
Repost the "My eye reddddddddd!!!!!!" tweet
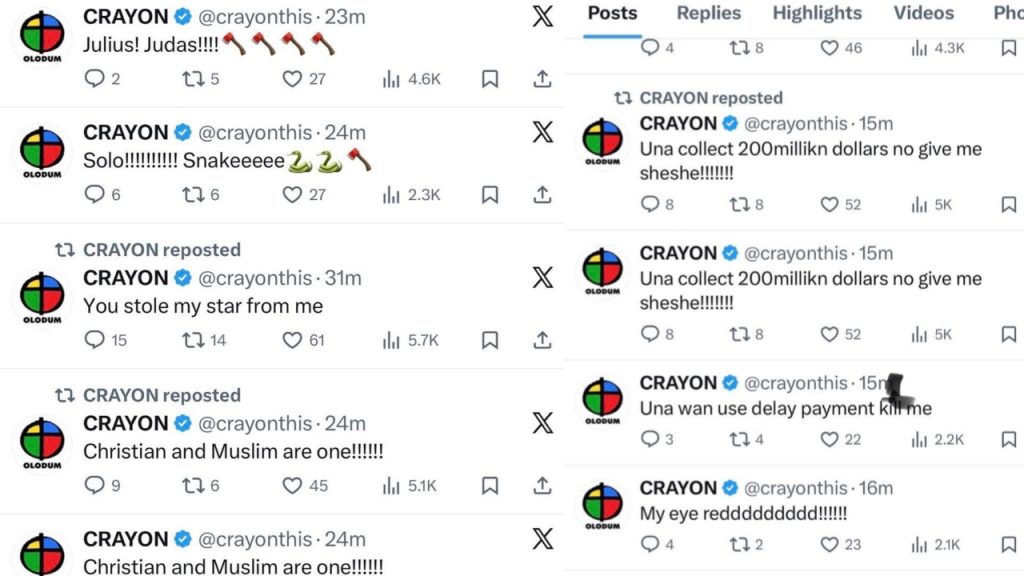tap(739, 544)
